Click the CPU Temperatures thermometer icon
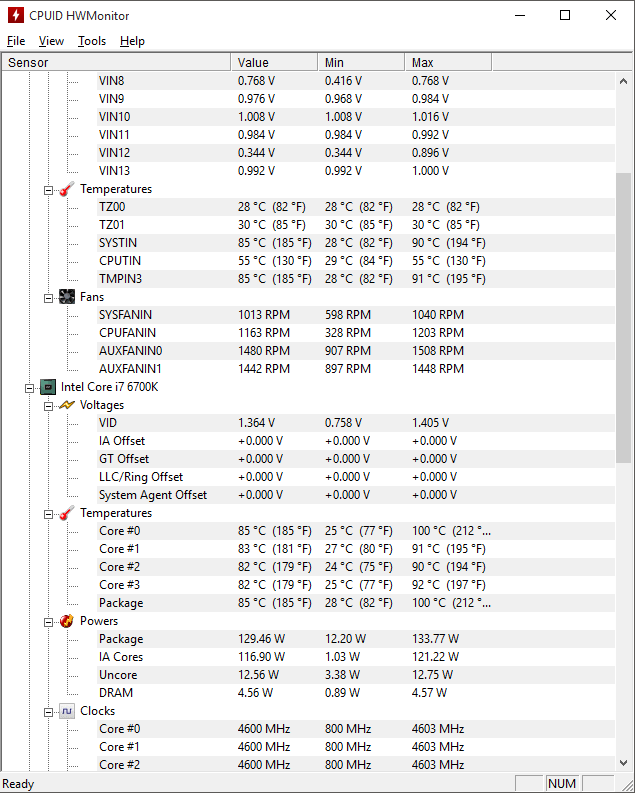635x793 pixels. click(x=67, y=513)
